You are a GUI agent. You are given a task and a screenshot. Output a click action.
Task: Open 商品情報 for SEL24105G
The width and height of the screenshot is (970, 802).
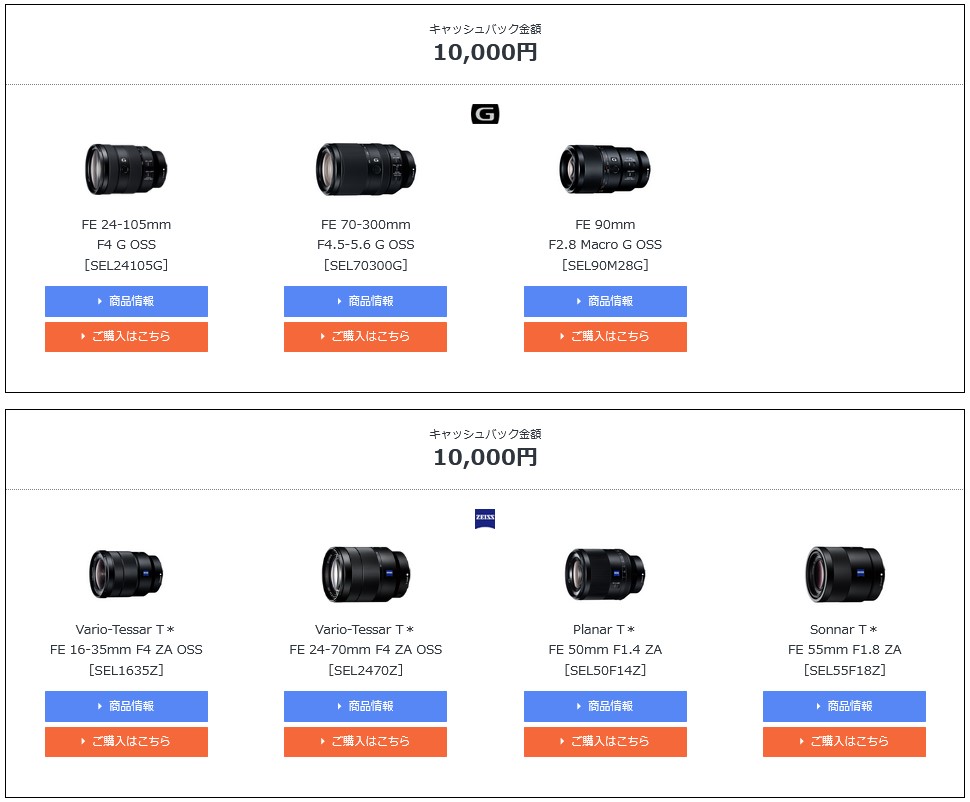(126, 301)
